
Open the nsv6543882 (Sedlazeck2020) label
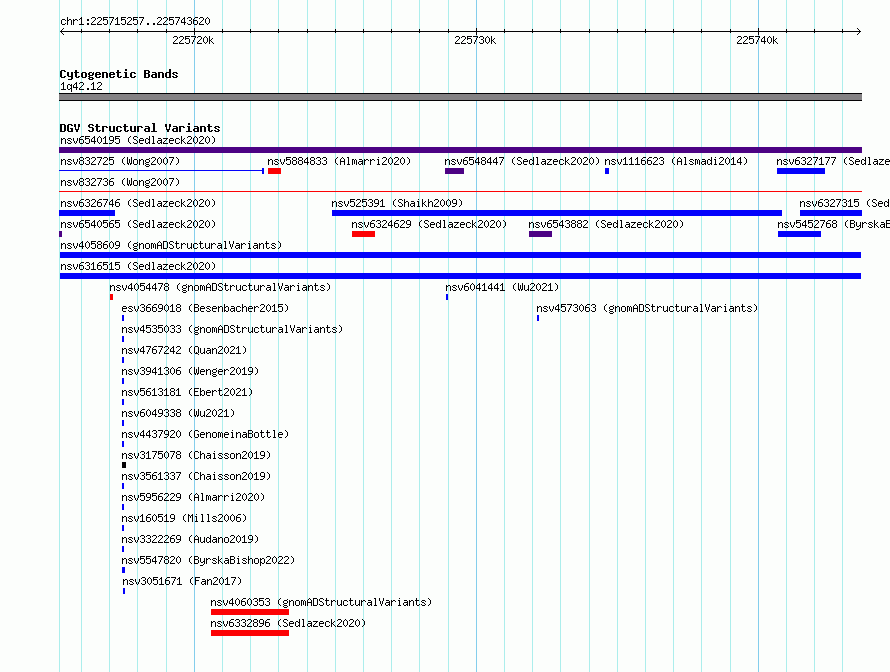(606, 224)
